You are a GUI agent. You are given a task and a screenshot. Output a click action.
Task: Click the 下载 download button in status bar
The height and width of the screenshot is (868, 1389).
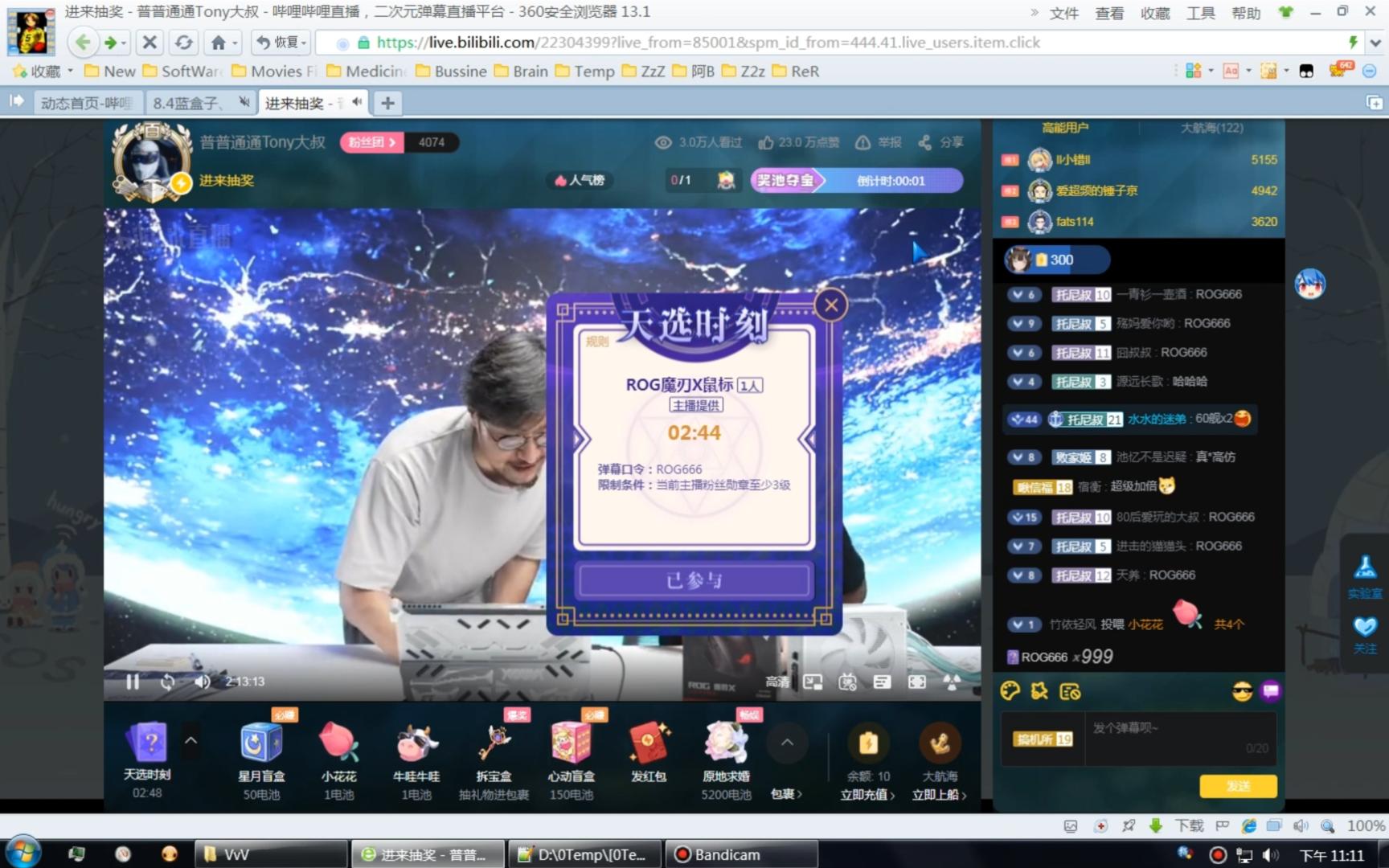[x=1177, y=825]
